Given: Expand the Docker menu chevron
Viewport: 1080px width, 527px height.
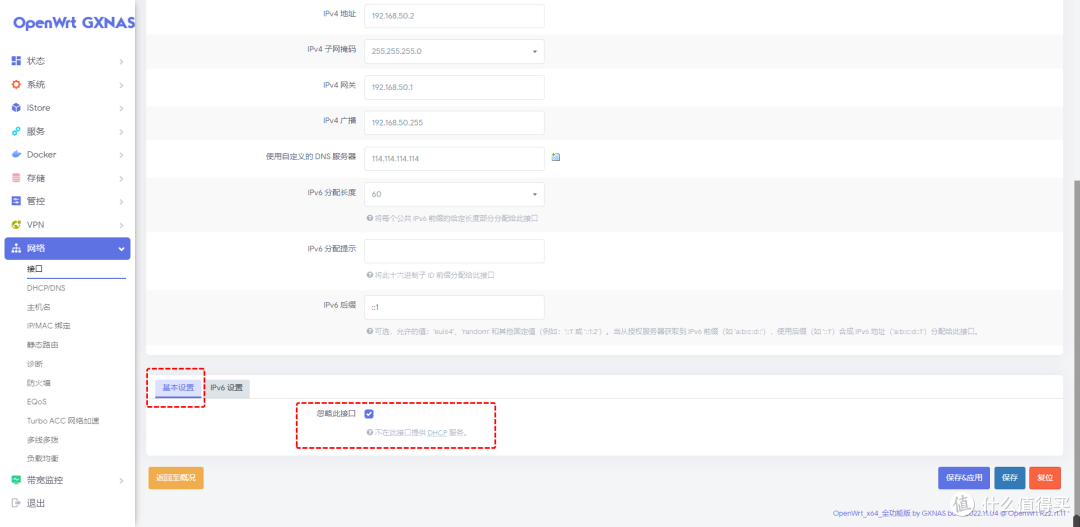Looking at the screenshot, I should pyautogui.click(x=121, y=155).
